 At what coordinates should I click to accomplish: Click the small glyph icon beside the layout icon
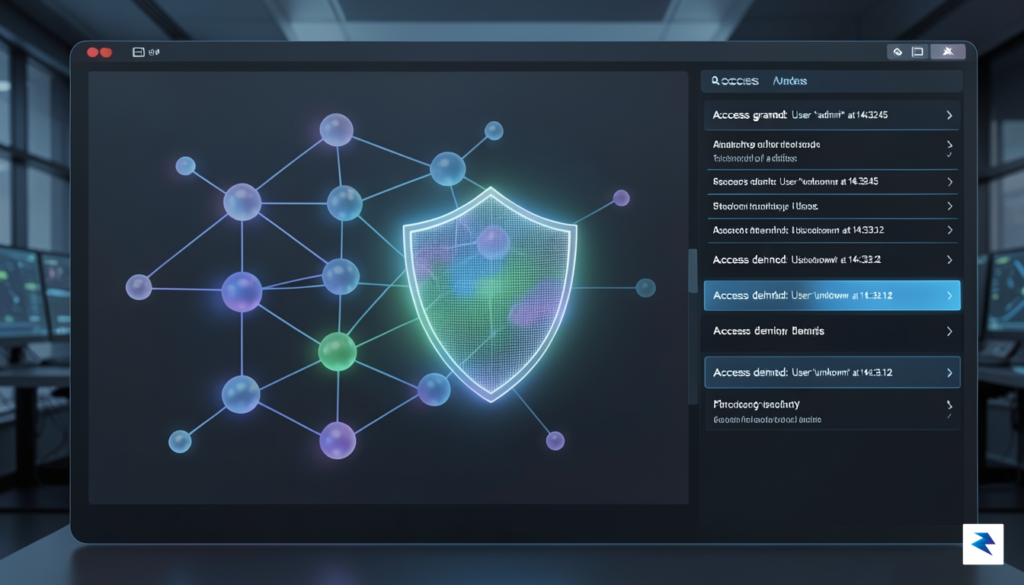click(154, 52)
